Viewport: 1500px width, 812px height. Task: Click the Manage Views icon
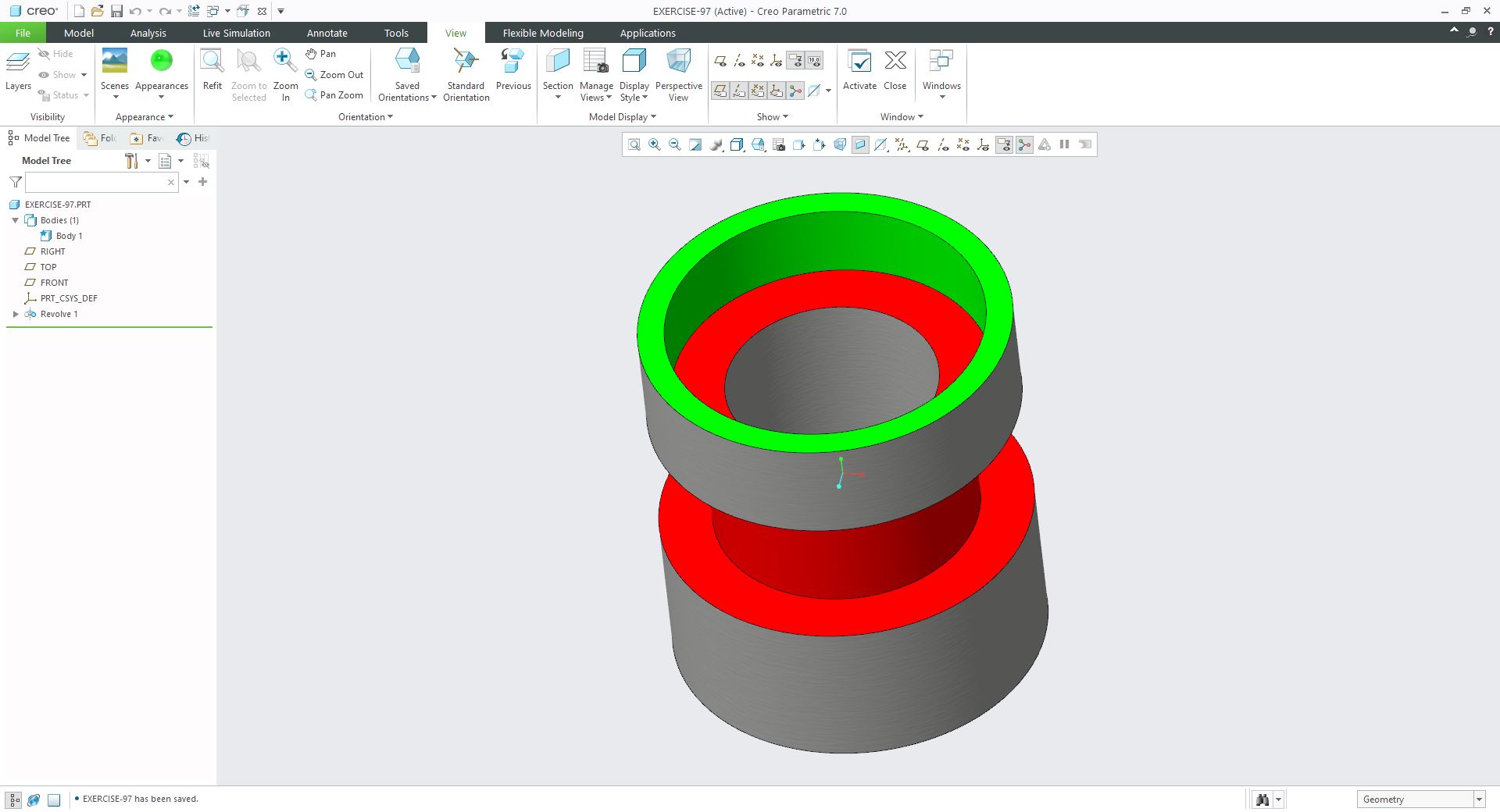[x=596, y=61]
